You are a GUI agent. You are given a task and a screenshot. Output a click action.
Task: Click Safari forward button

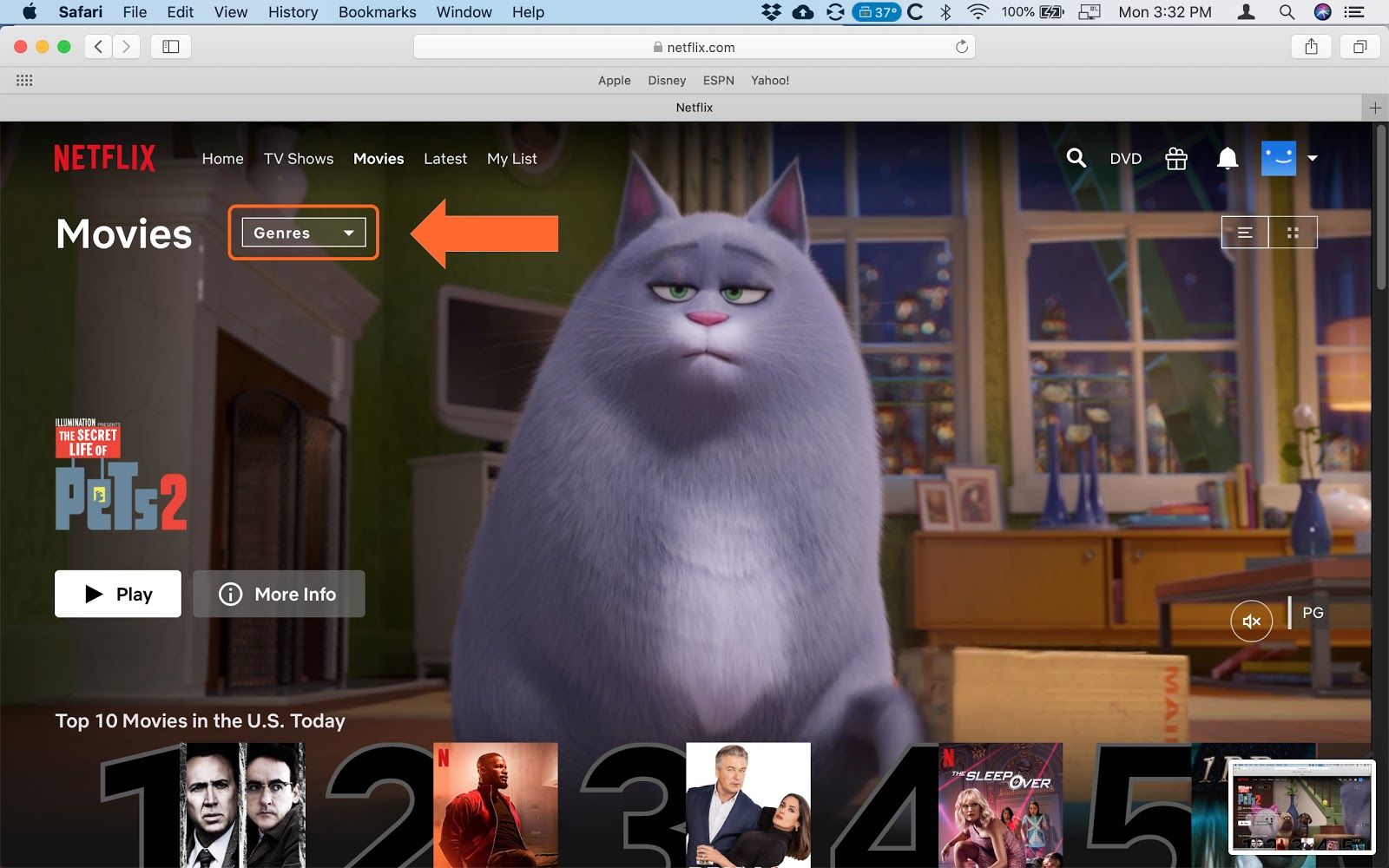point(126,47)
